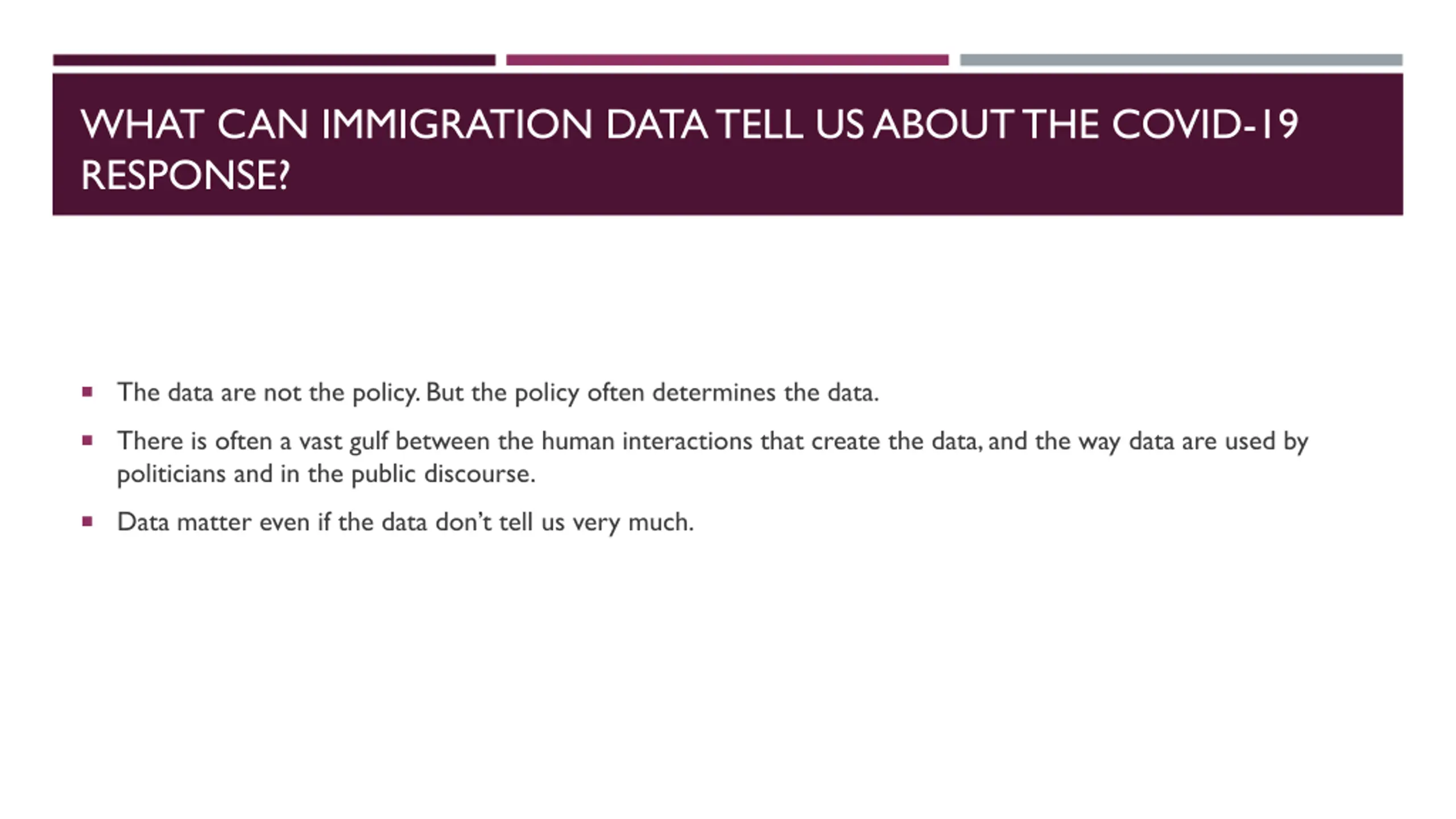Click "Data matter" in the last bullet
Screen dimensions: 1456x819
tap(184, 522)
